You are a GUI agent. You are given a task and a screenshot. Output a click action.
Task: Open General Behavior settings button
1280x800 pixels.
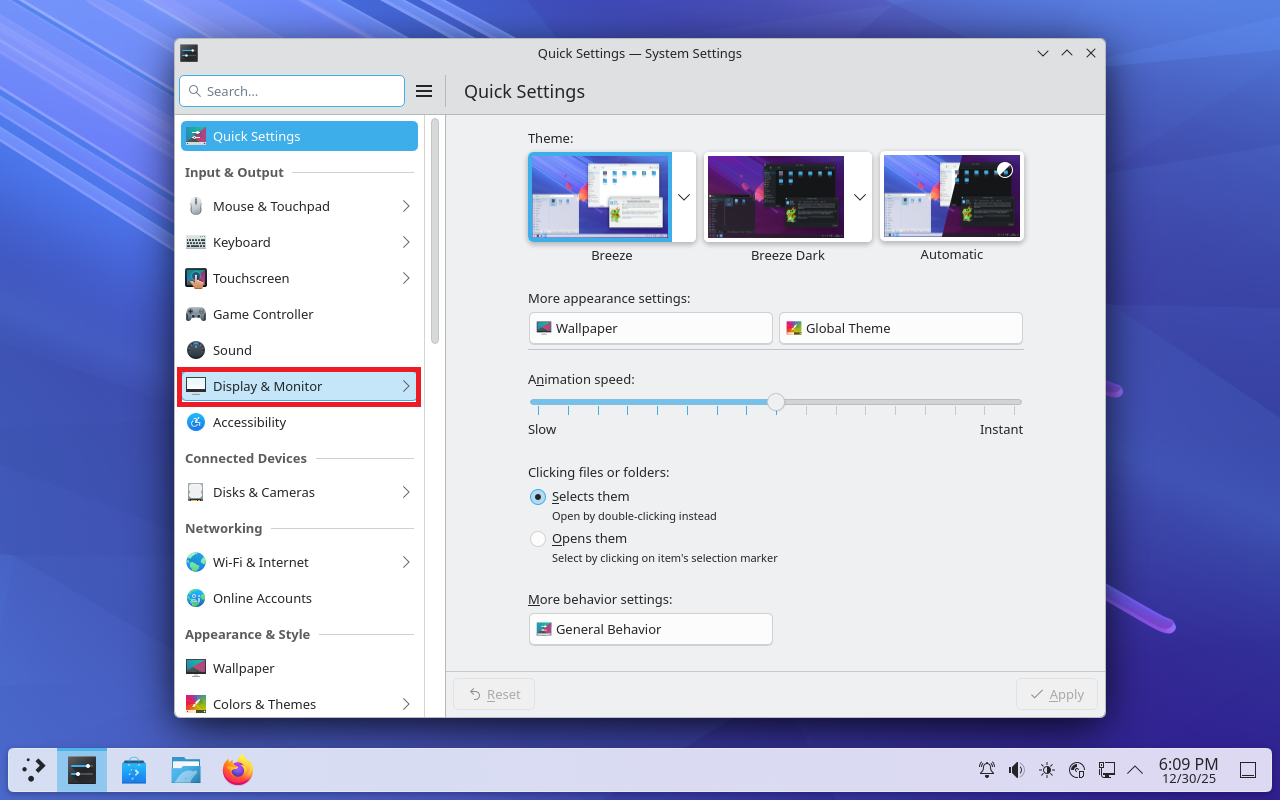click(x=650, y=629)
